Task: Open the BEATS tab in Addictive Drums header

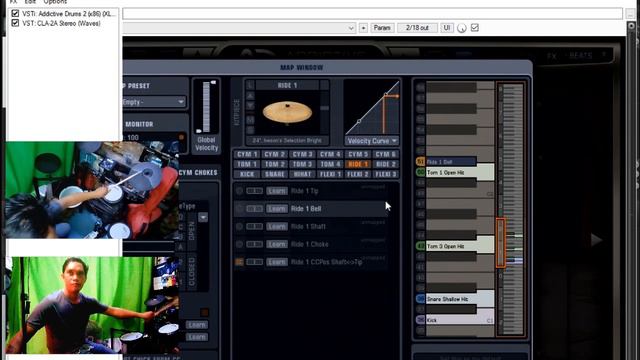Action: [580, 56]
